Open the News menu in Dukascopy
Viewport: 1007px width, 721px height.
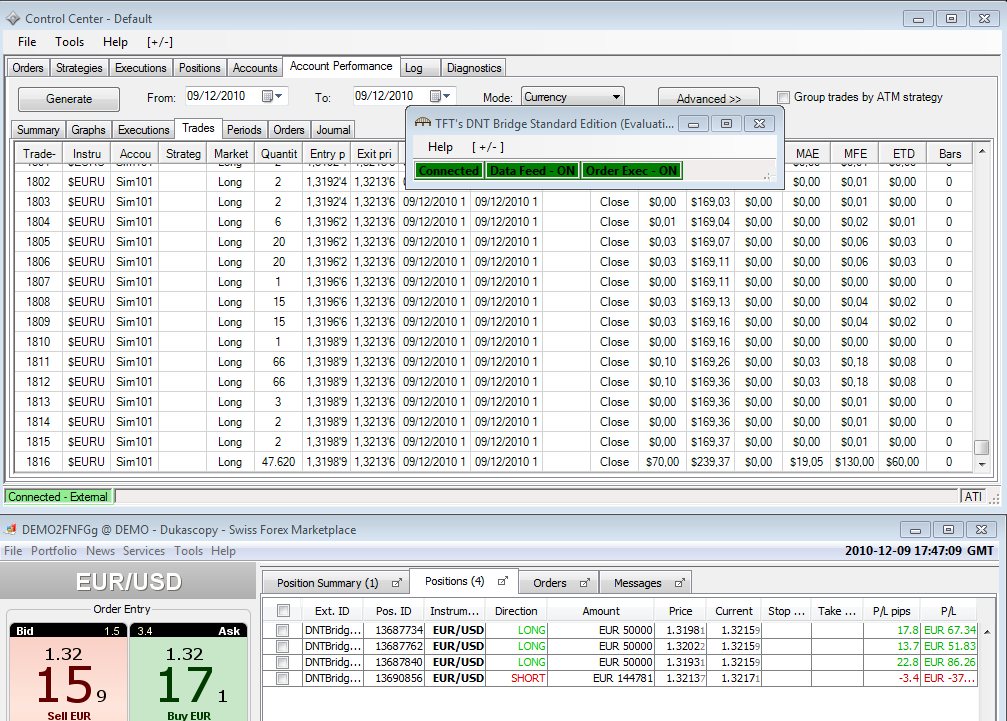tap(100, 551)
